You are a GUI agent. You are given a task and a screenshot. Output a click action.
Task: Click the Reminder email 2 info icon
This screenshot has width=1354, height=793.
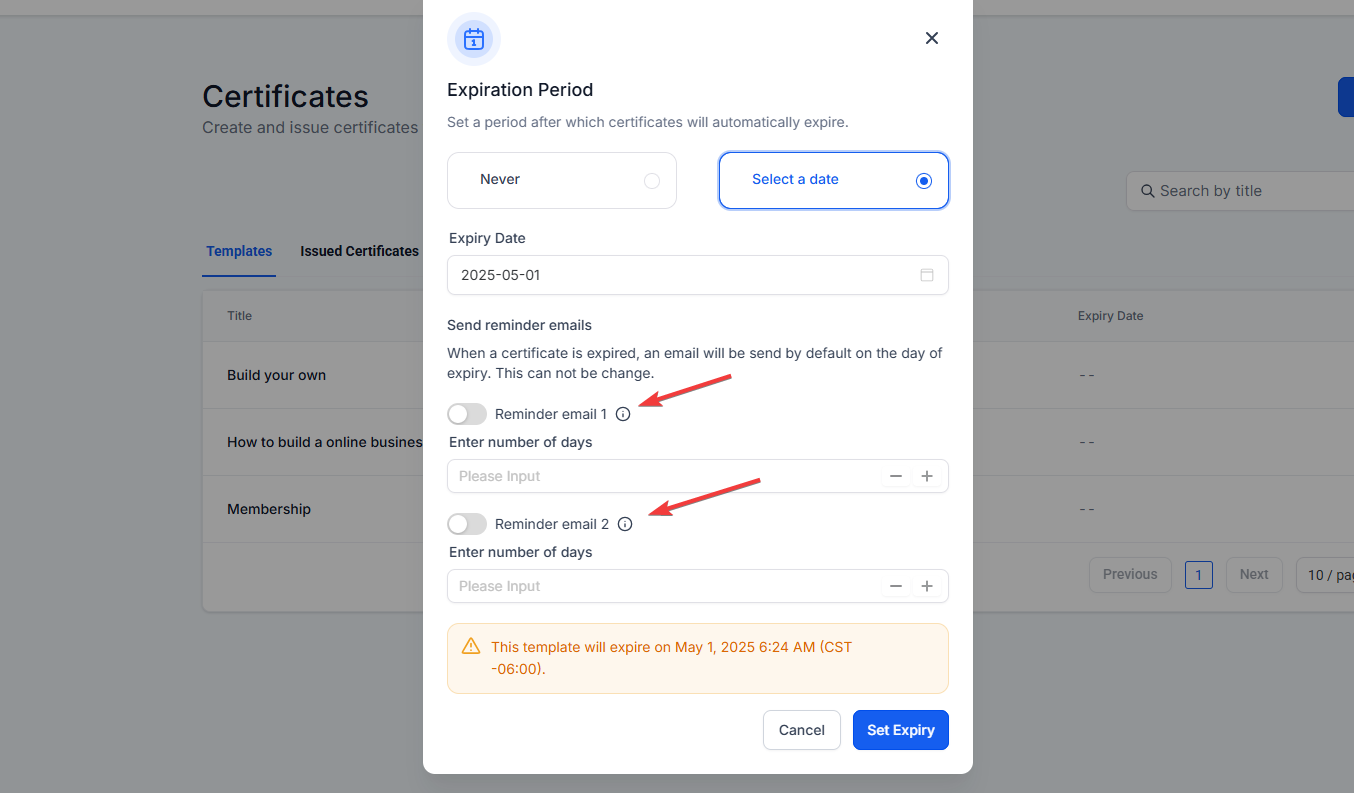625,524
